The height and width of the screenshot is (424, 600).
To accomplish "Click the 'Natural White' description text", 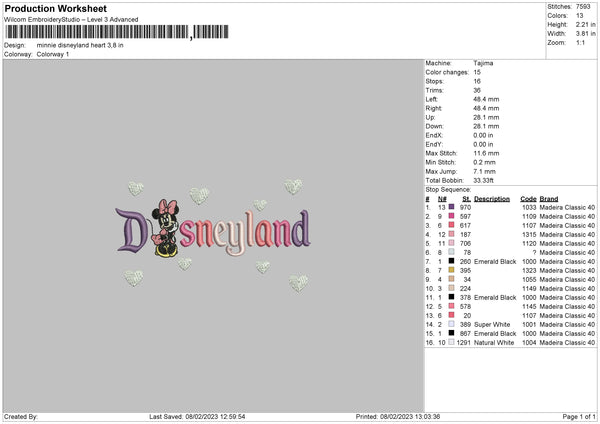I will pyautogui.click(x=494, y=342).
